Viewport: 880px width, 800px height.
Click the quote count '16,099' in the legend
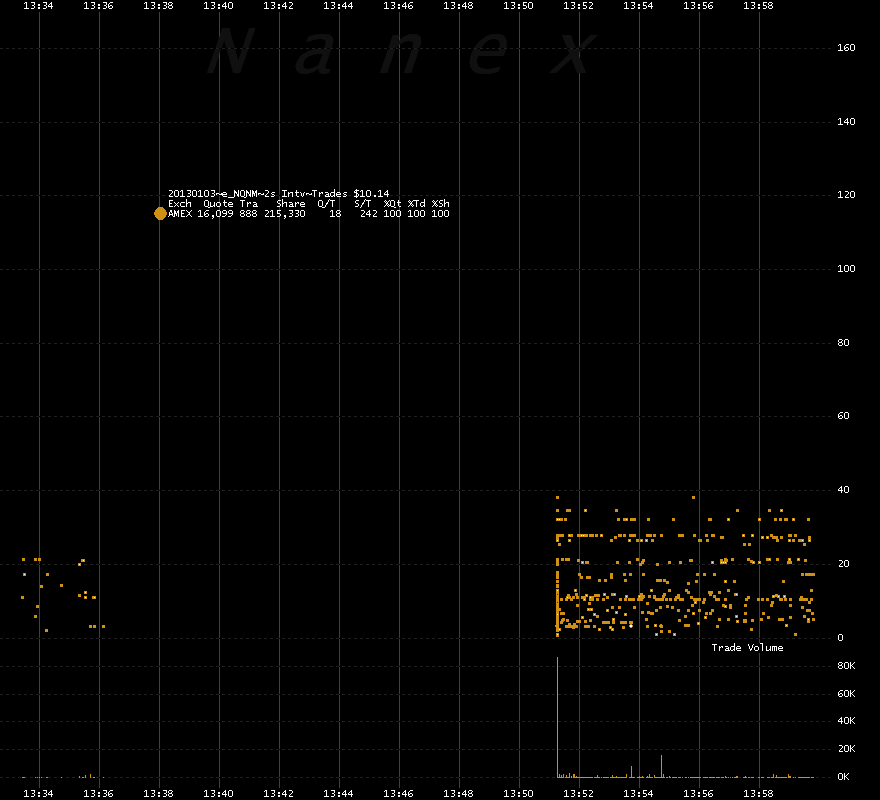tap(215, 214)
